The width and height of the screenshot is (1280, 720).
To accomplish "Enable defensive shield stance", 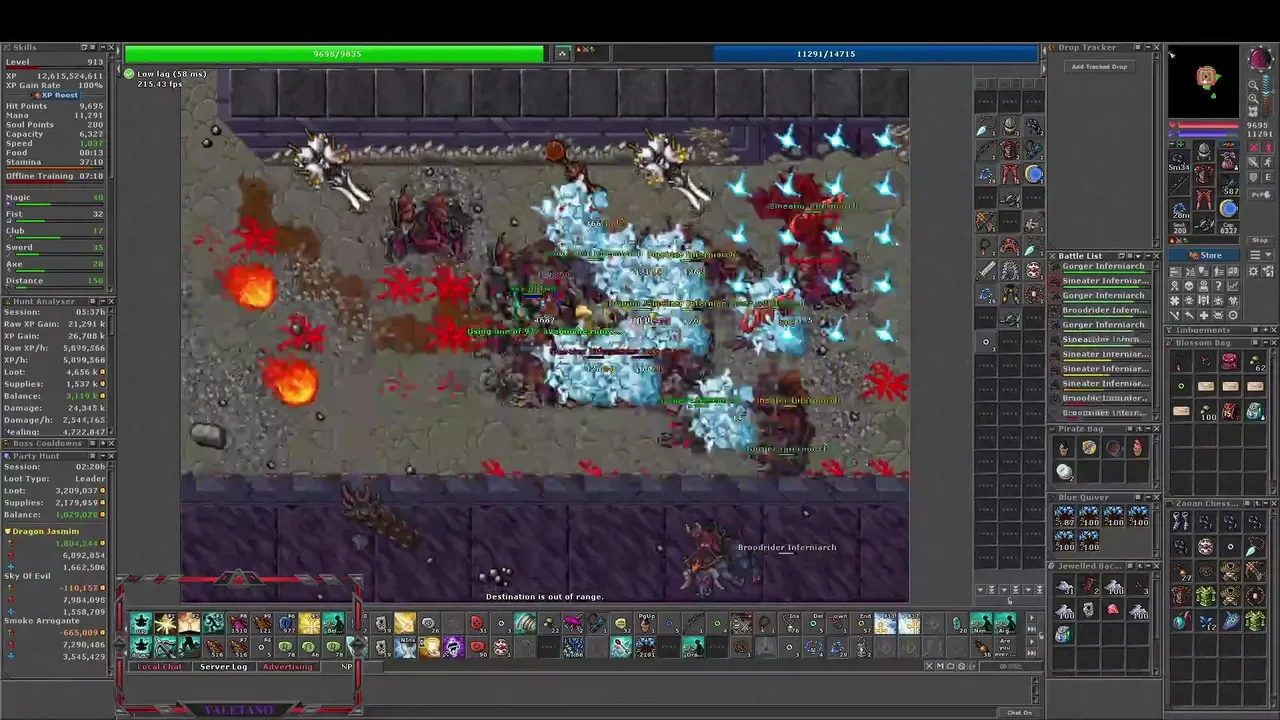I will pos(1253,177).
